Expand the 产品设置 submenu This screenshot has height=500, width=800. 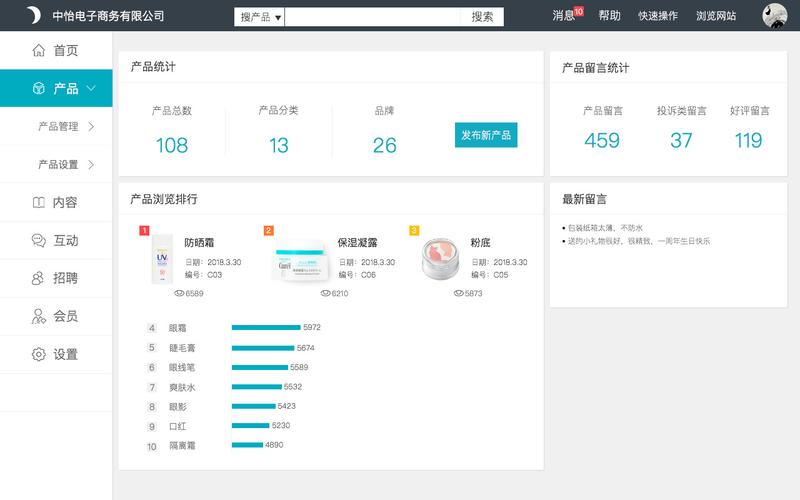pos(66,165)
